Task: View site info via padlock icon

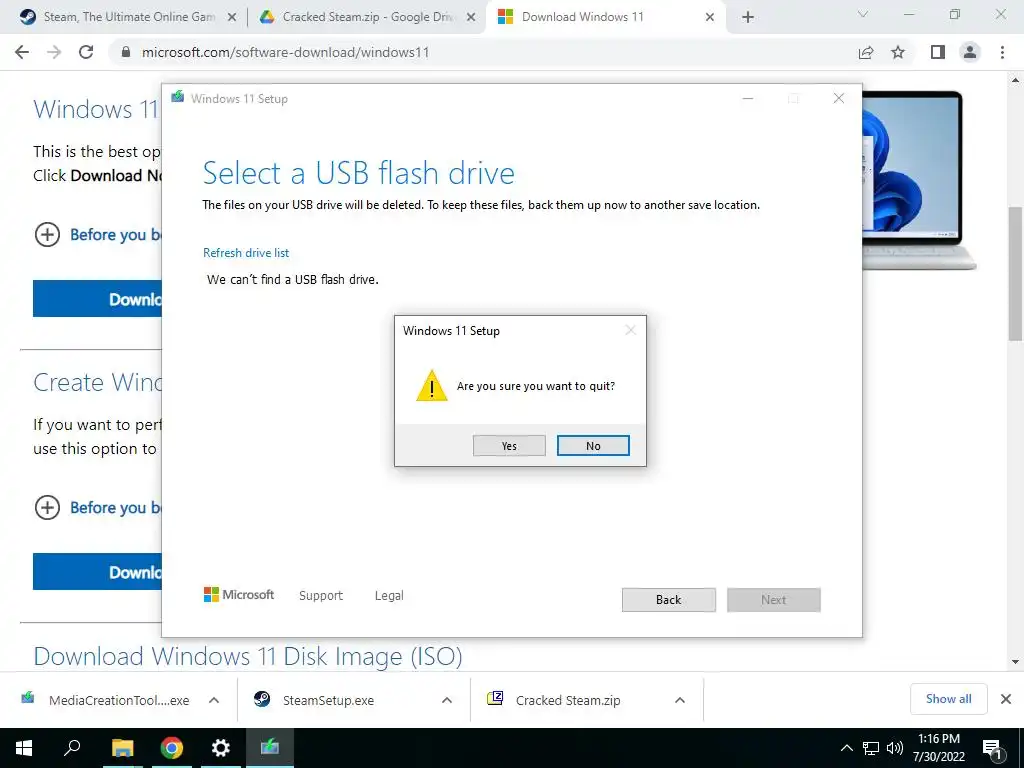Action: pyautogui.click(x=126, y=52)
